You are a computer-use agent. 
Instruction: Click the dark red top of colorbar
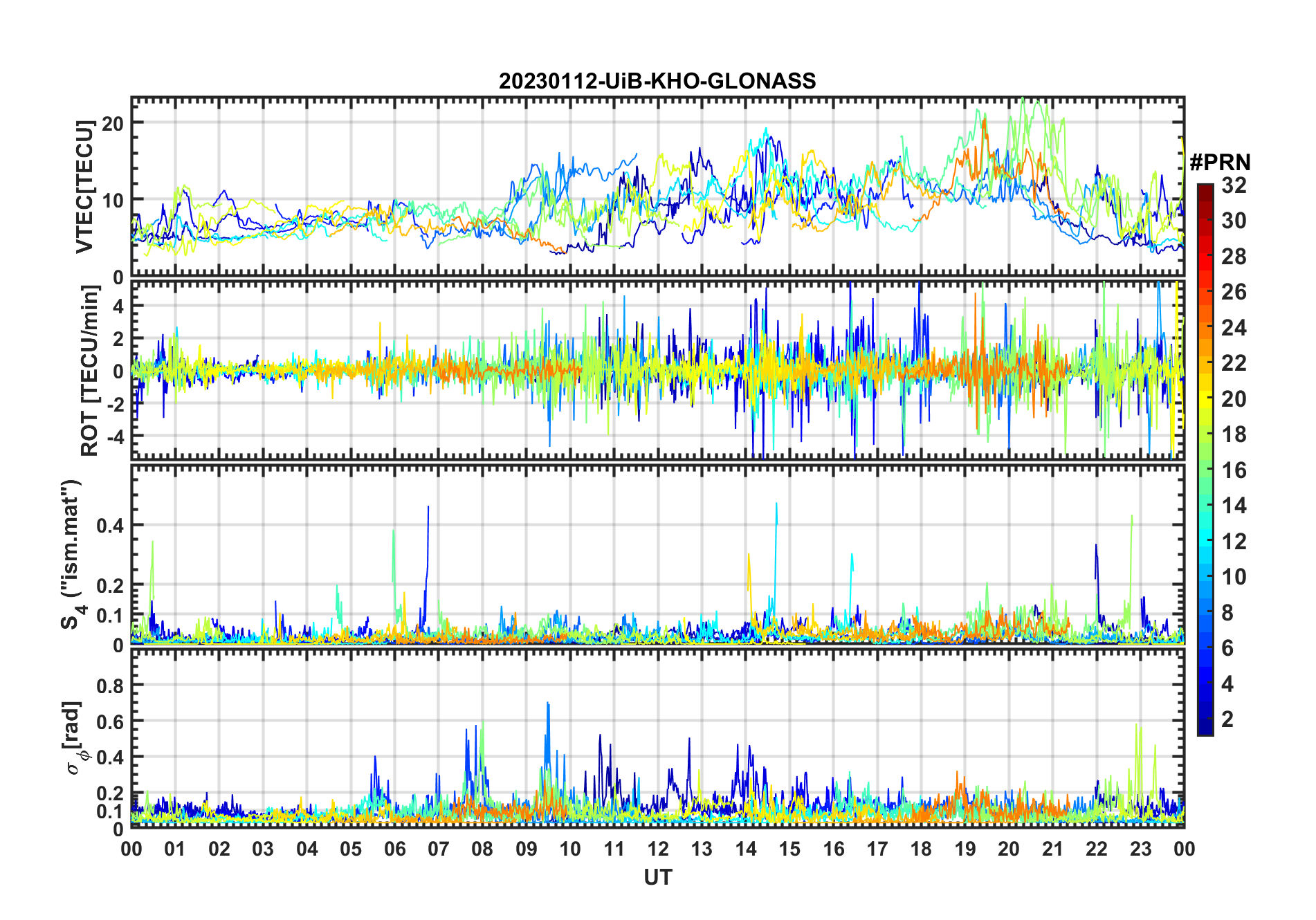click(x=1205, y=192)
